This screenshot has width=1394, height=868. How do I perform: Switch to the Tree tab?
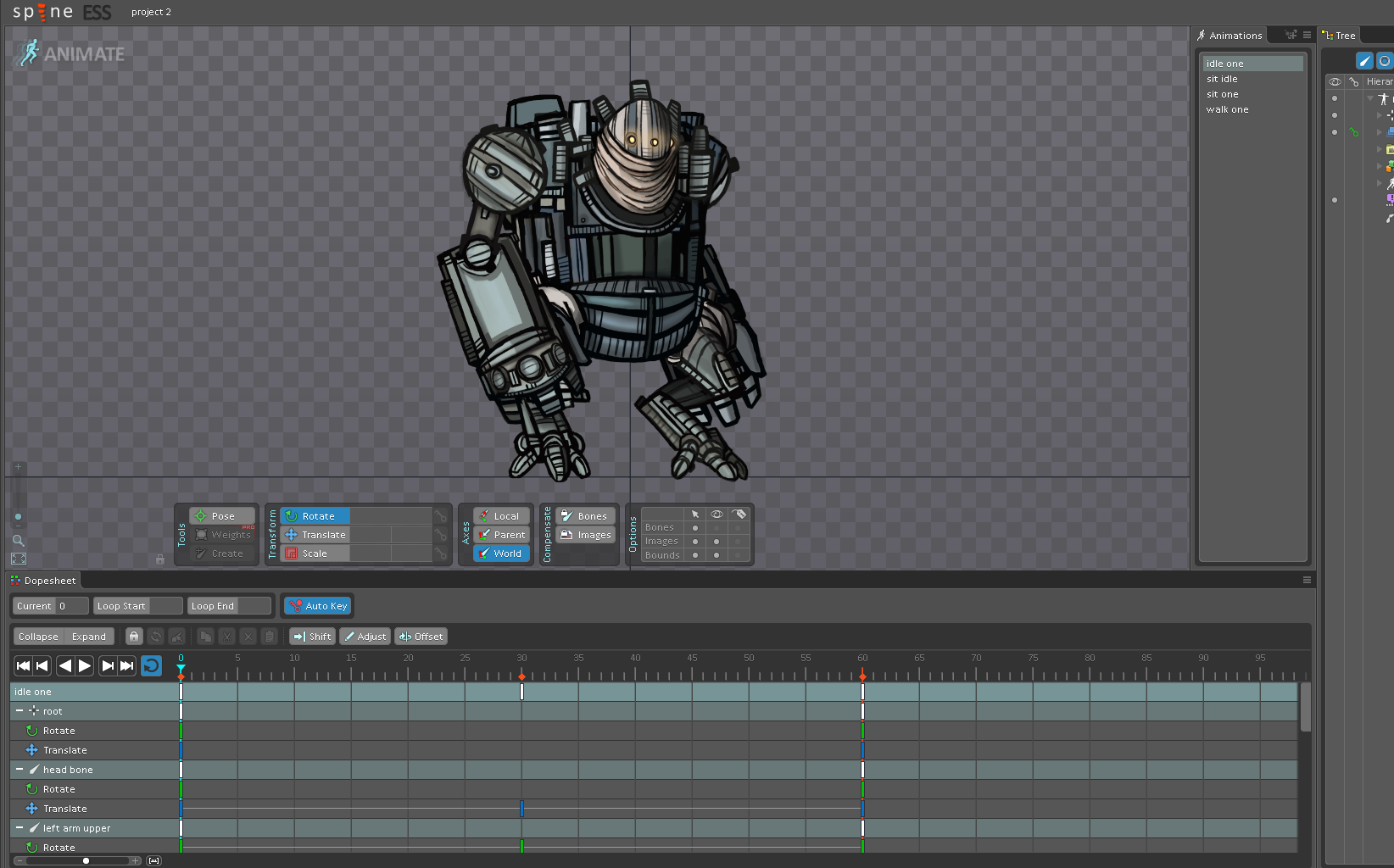click(1341, 36)
